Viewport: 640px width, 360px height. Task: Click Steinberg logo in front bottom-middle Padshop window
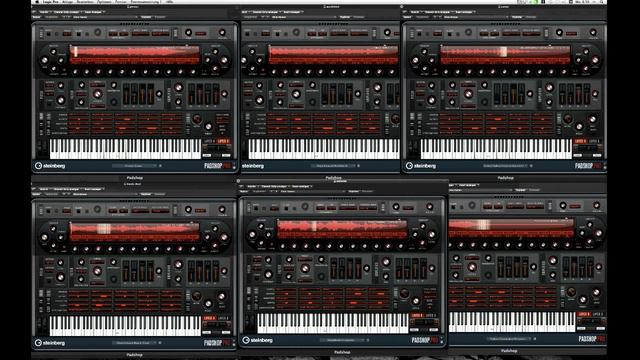click(x=258, y=340)
